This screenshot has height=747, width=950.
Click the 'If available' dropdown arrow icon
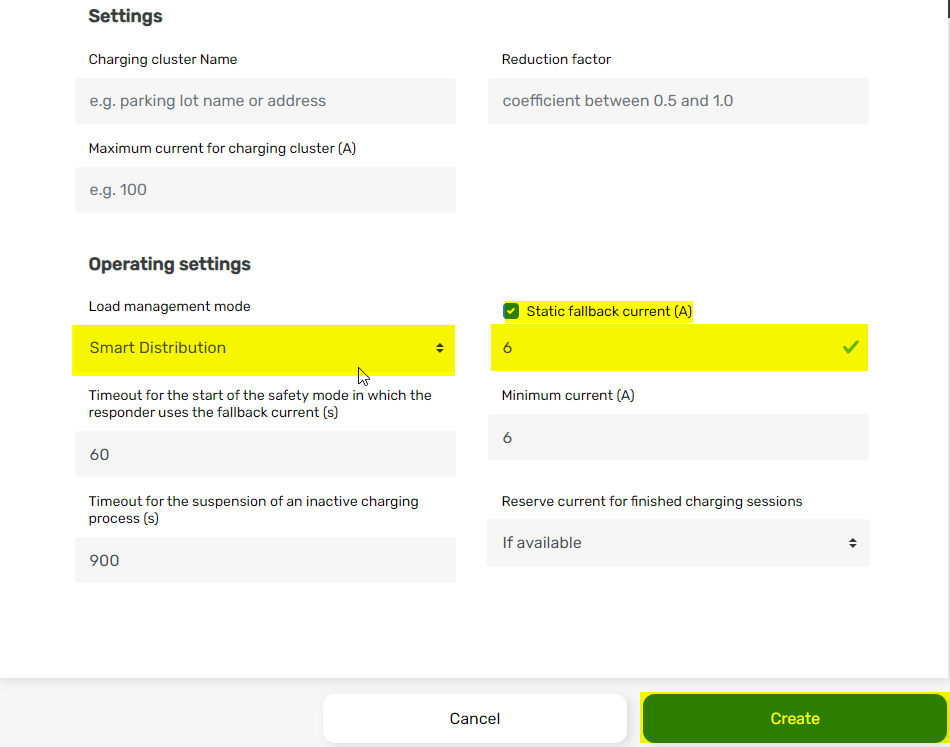click(852, 543)
